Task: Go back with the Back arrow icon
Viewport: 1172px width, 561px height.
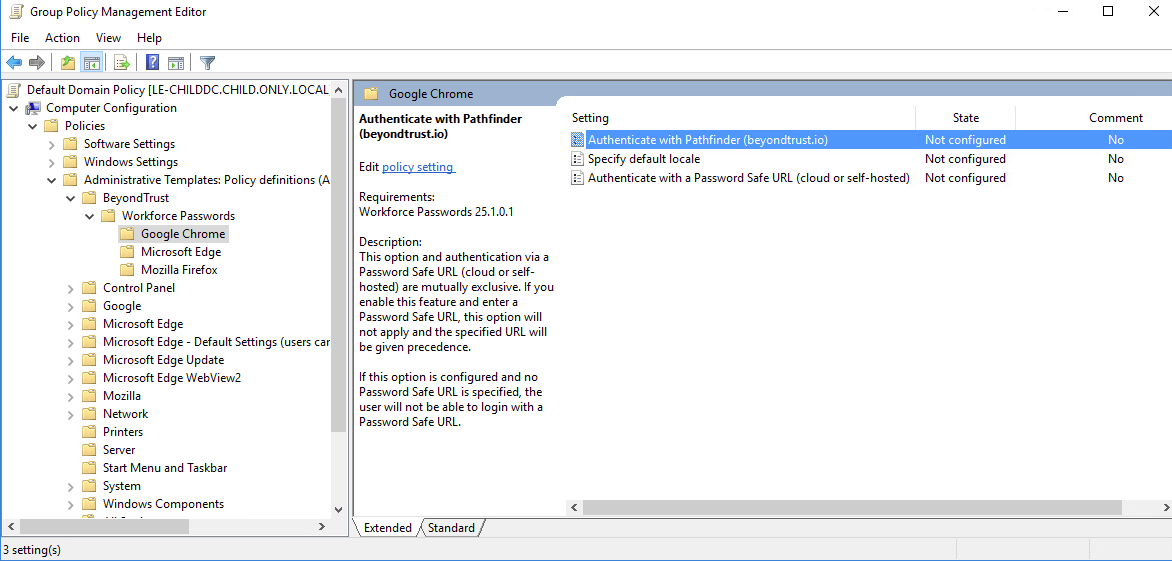Action: coord(13,63)
